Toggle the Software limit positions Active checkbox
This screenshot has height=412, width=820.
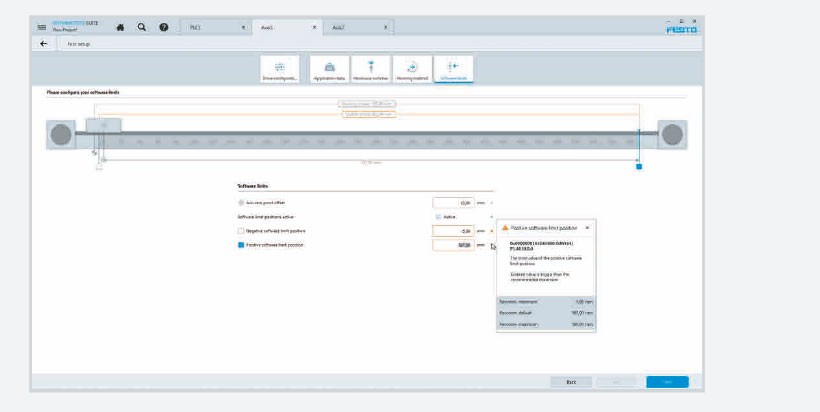[x=438, y=216]
